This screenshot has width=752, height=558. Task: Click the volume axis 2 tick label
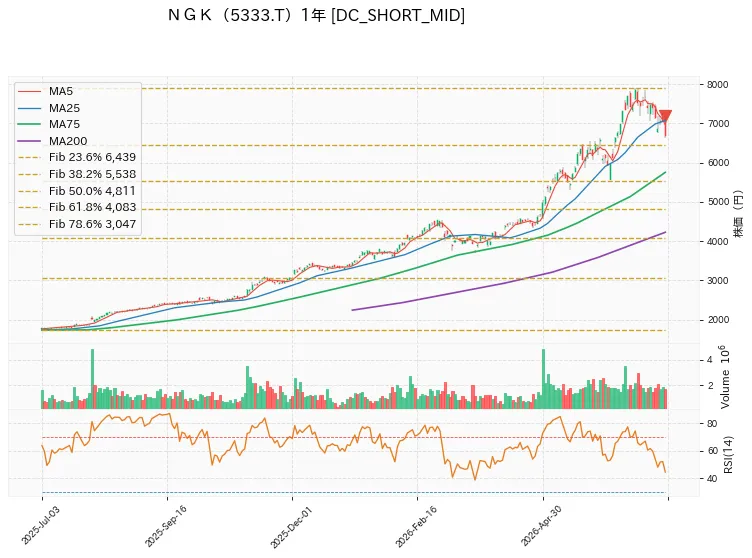709,386
